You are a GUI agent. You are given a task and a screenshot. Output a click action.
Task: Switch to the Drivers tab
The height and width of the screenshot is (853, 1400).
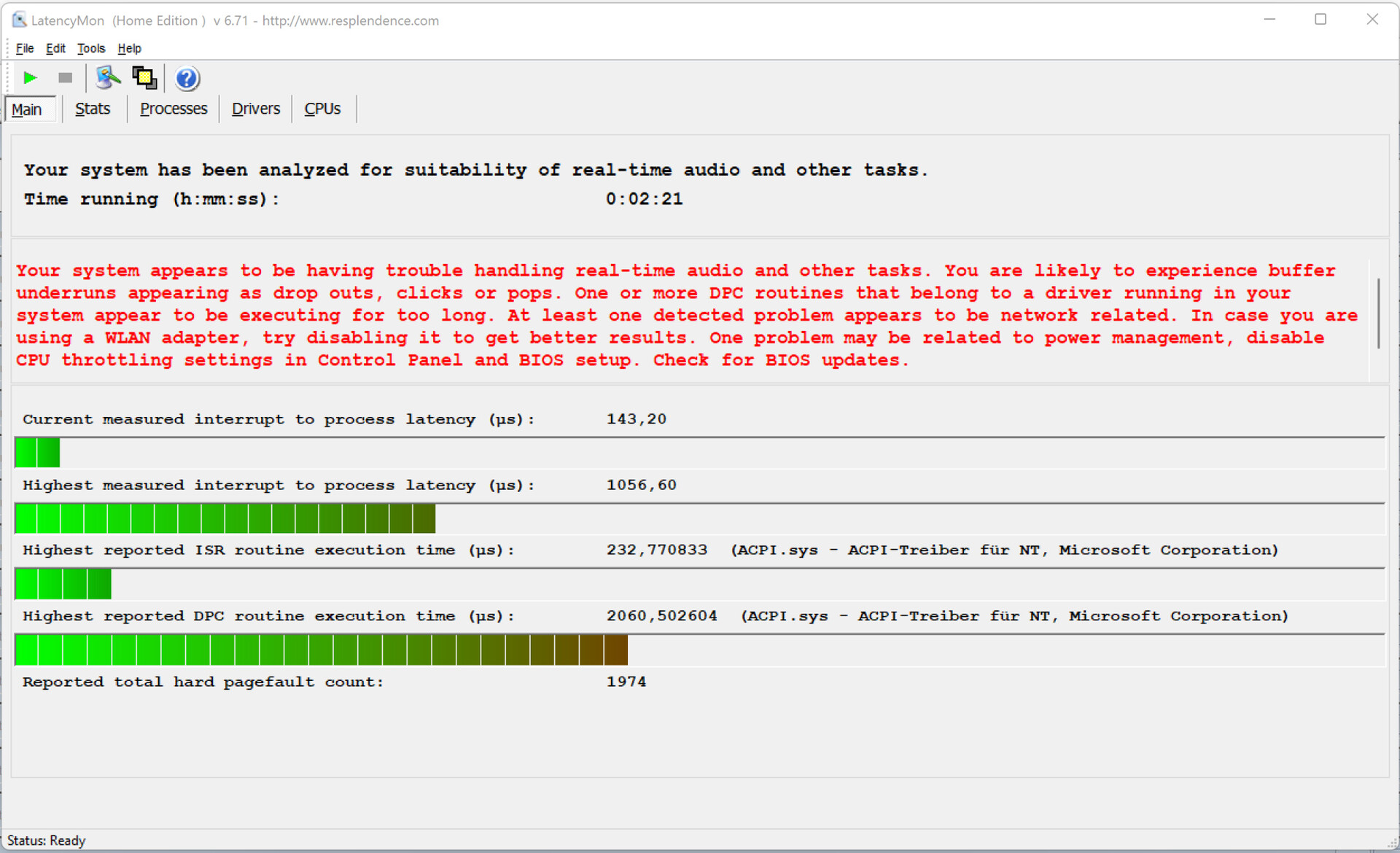click(x=256, y=109)
